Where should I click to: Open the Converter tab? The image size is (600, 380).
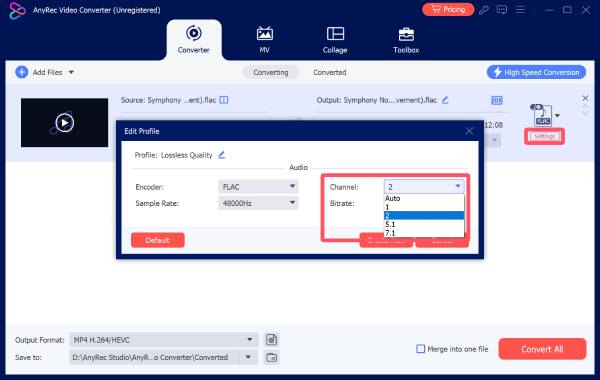point(194,40)
